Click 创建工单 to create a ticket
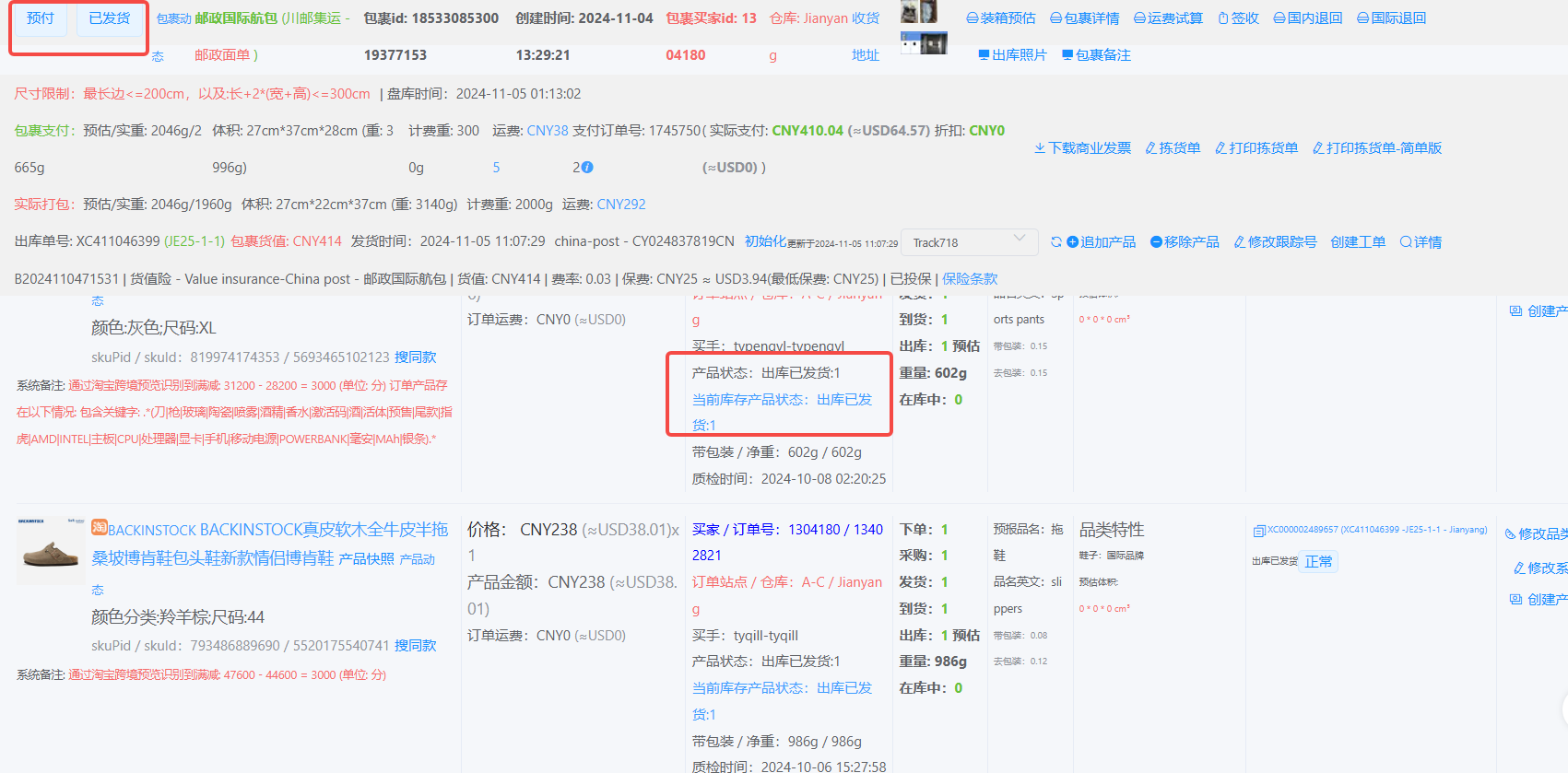The width and height of the screenshot is (1568, 773). tap(1358, 242)
